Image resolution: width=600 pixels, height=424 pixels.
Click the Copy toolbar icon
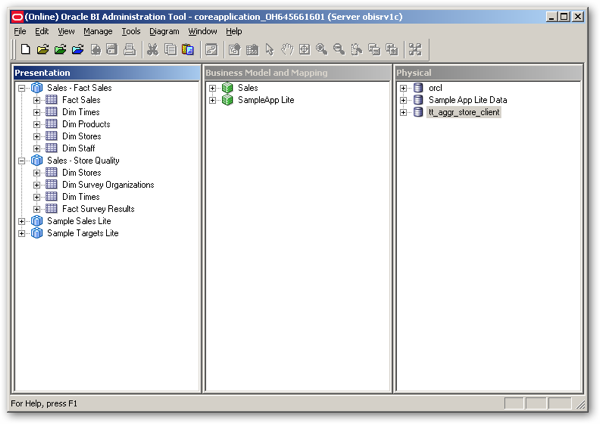click(170, 49)
